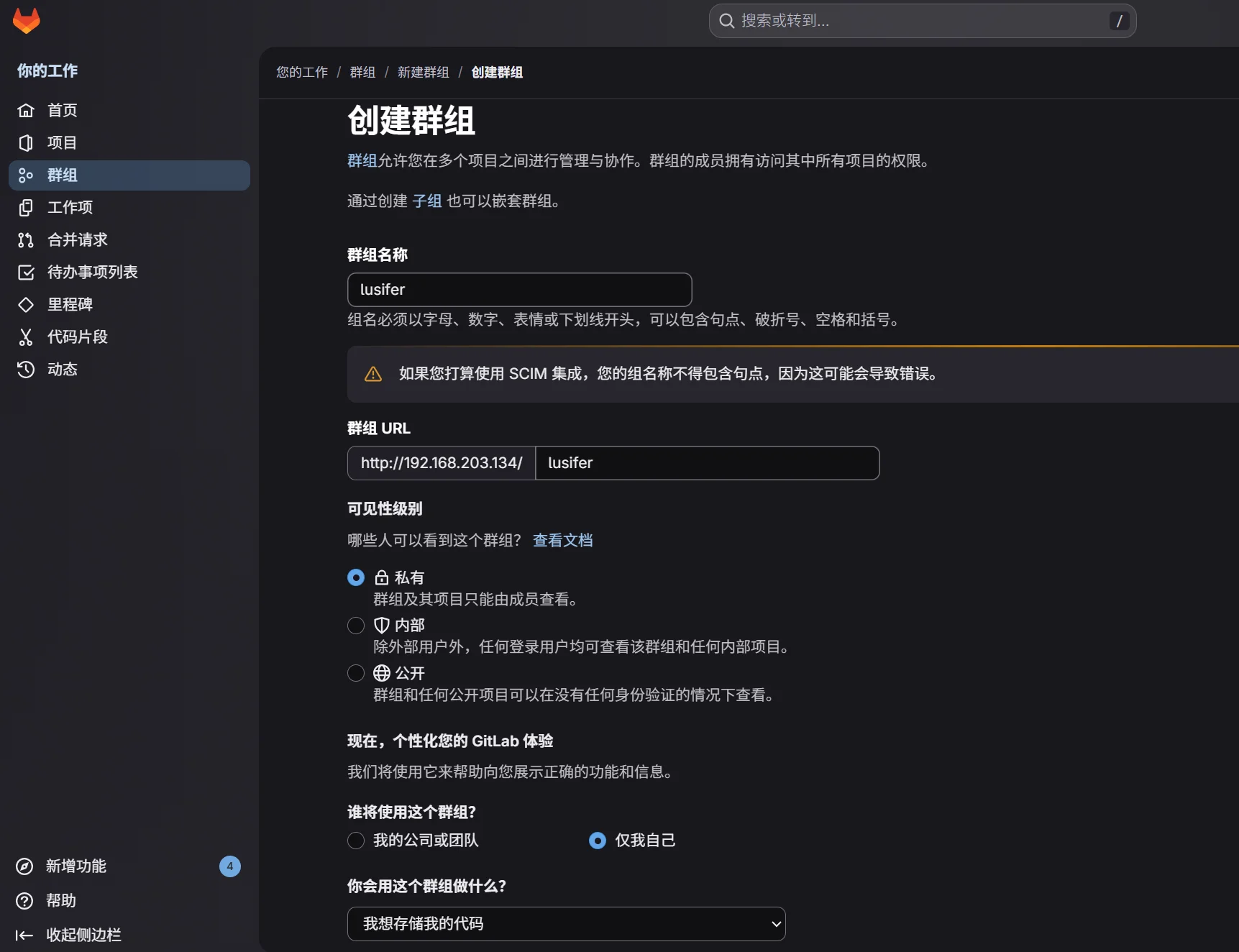Click the warning triangle icon in SCIM alert
Viewport: 1239px width, 952px height.
[x=373, y=374]
